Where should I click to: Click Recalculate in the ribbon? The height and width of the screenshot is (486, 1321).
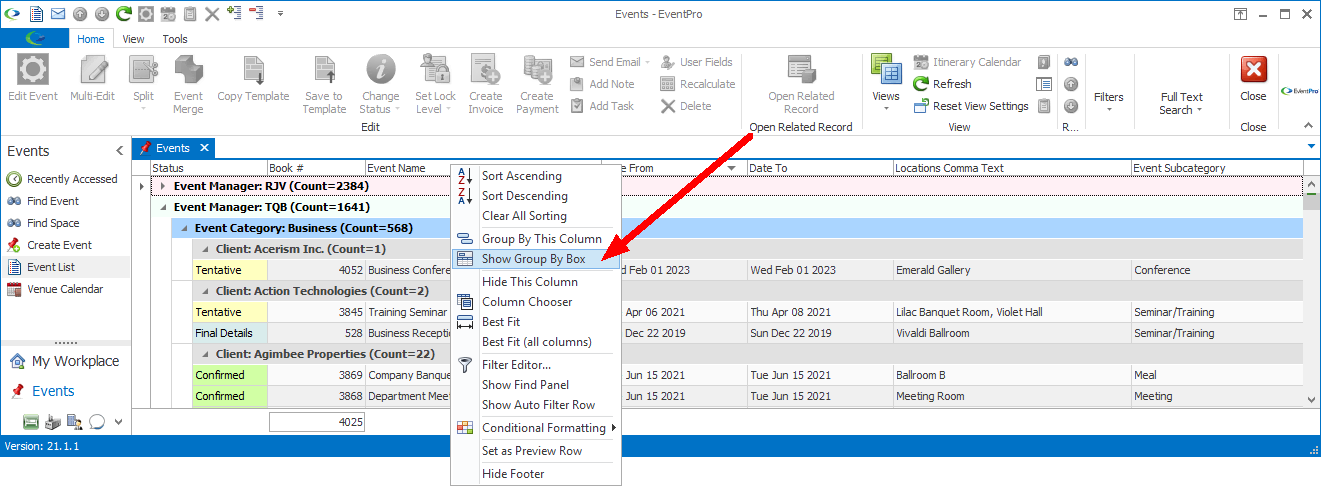click(x=698, y=84)
